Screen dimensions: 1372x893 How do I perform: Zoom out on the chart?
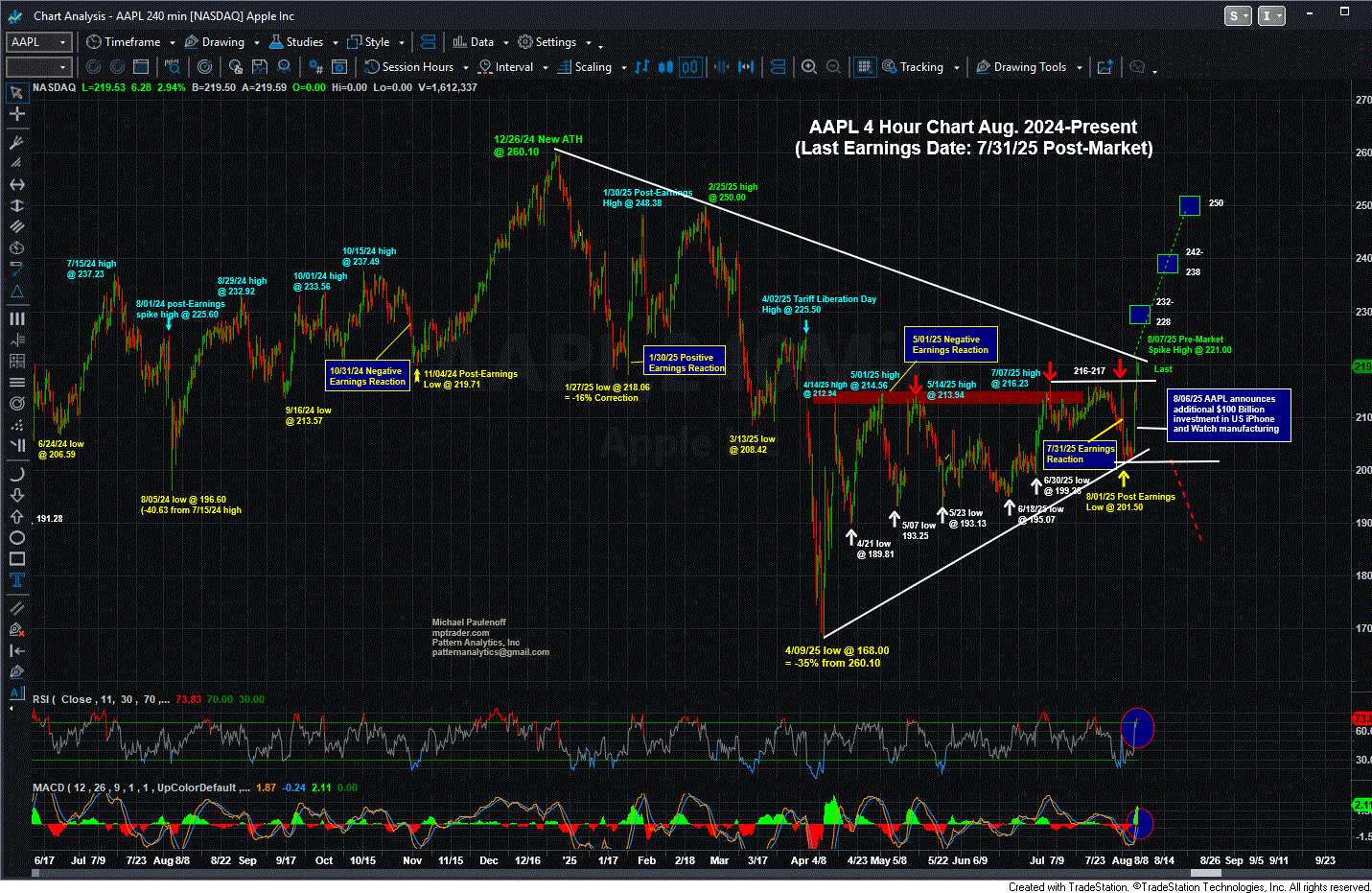click(834, 66)
